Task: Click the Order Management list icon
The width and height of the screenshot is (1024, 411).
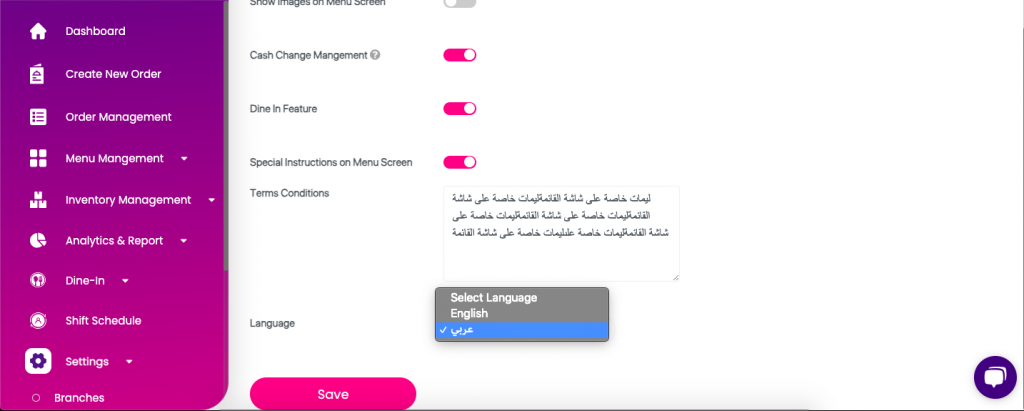Action: pyautogui.click(x=38, y=117)
